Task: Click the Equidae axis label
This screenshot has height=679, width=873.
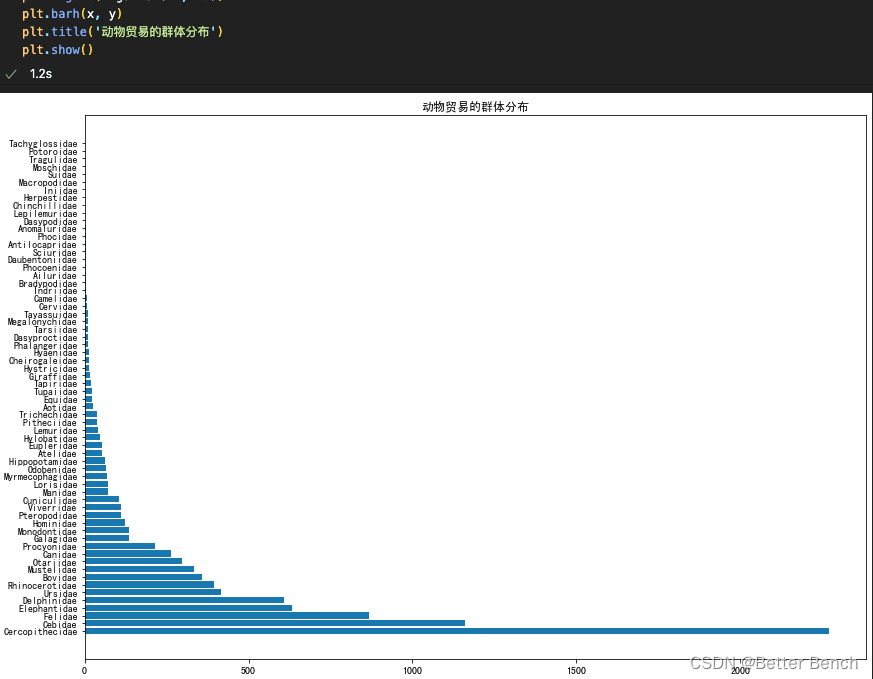Action: 61,400
